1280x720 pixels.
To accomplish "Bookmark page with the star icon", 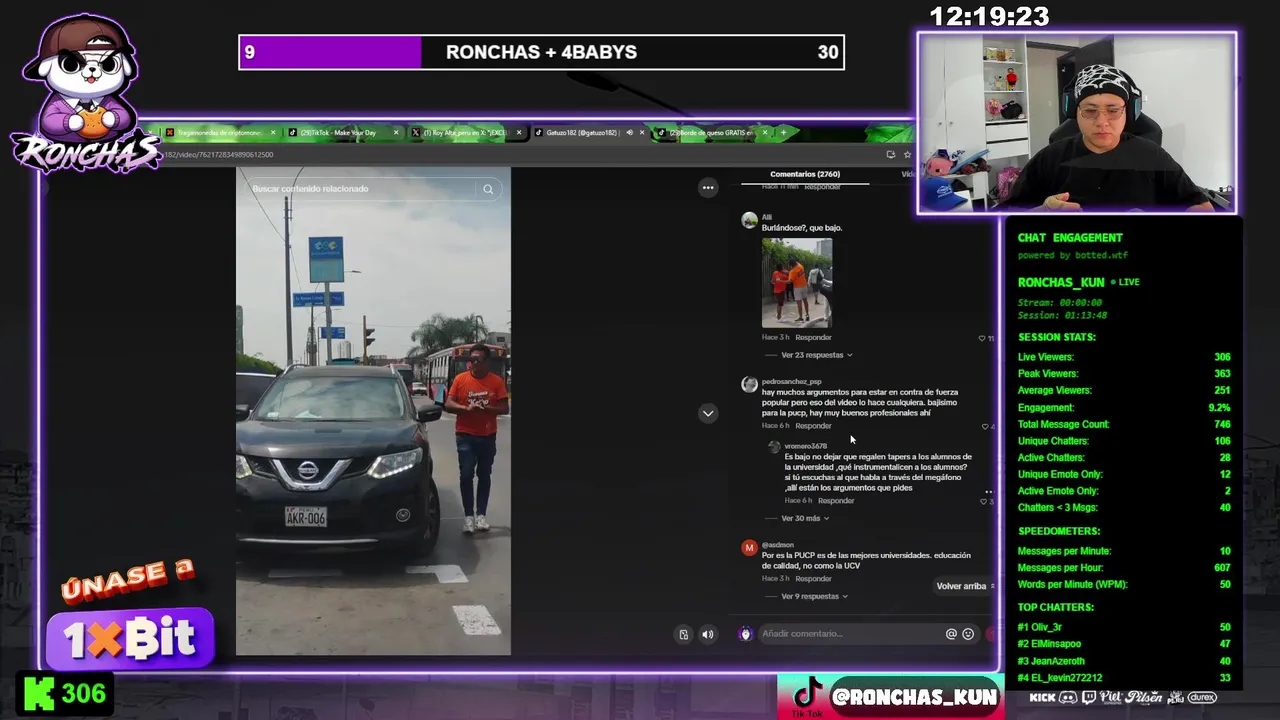I will (x=907, y=154).
